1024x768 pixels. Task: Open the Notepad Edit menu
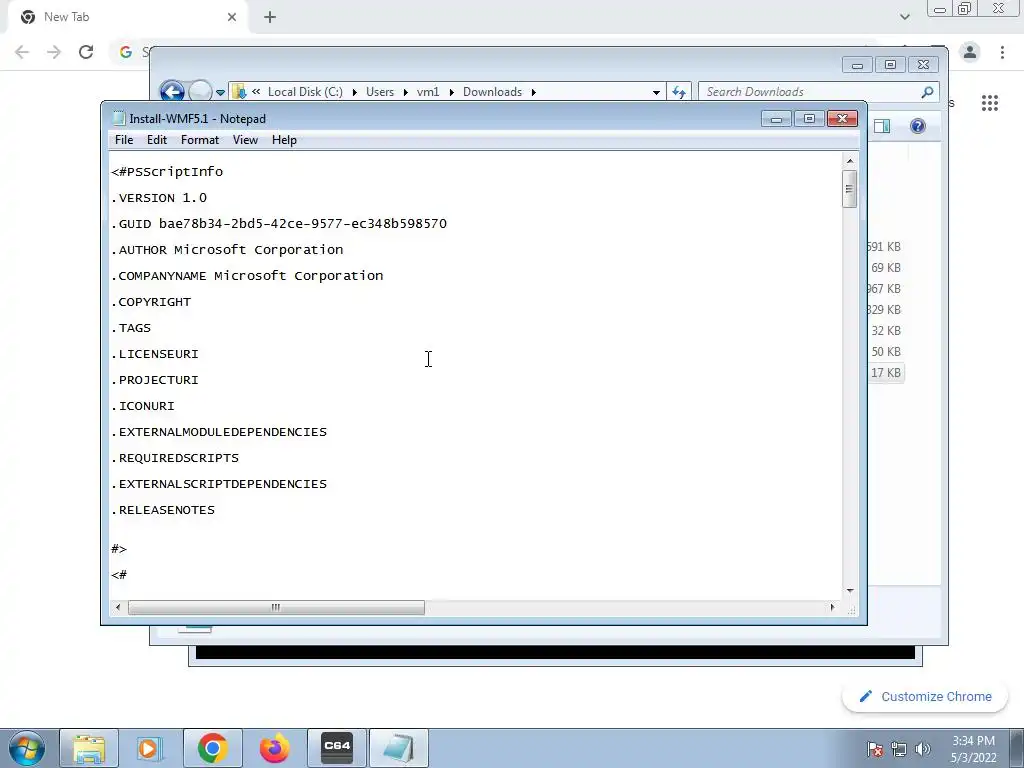[x=157, y=140]
